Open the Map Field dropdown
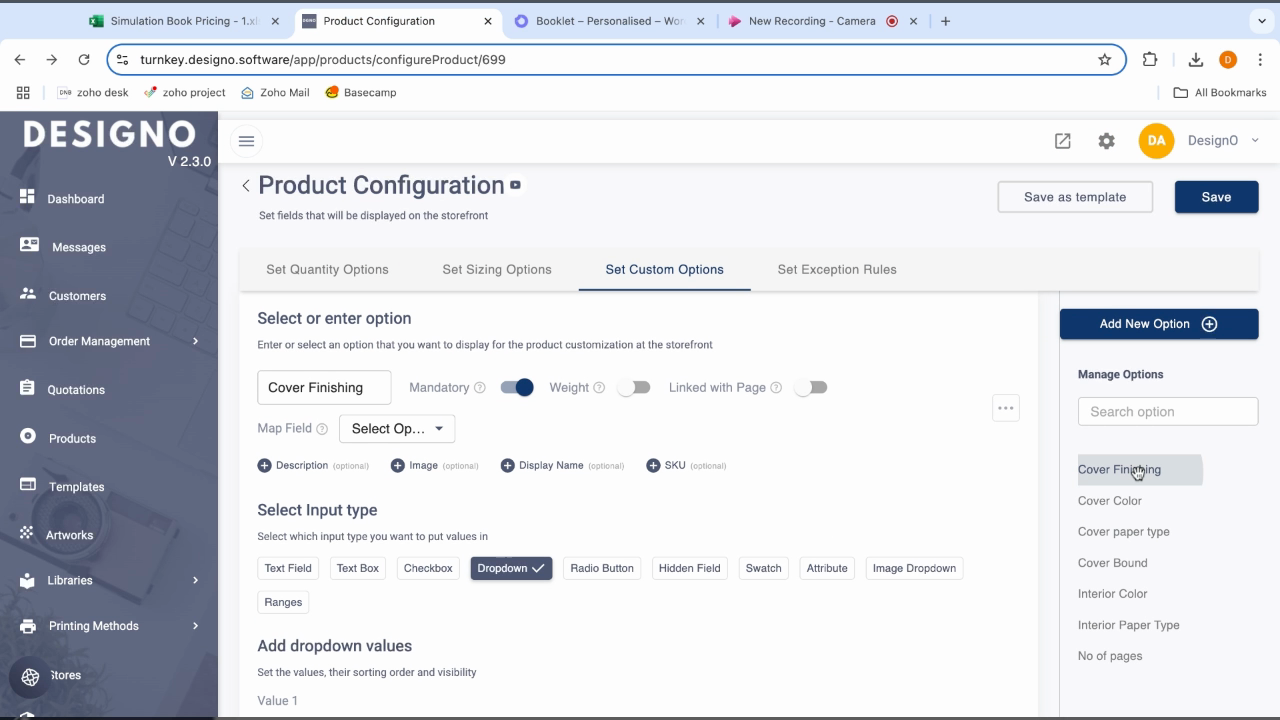 tap(397, 428)
